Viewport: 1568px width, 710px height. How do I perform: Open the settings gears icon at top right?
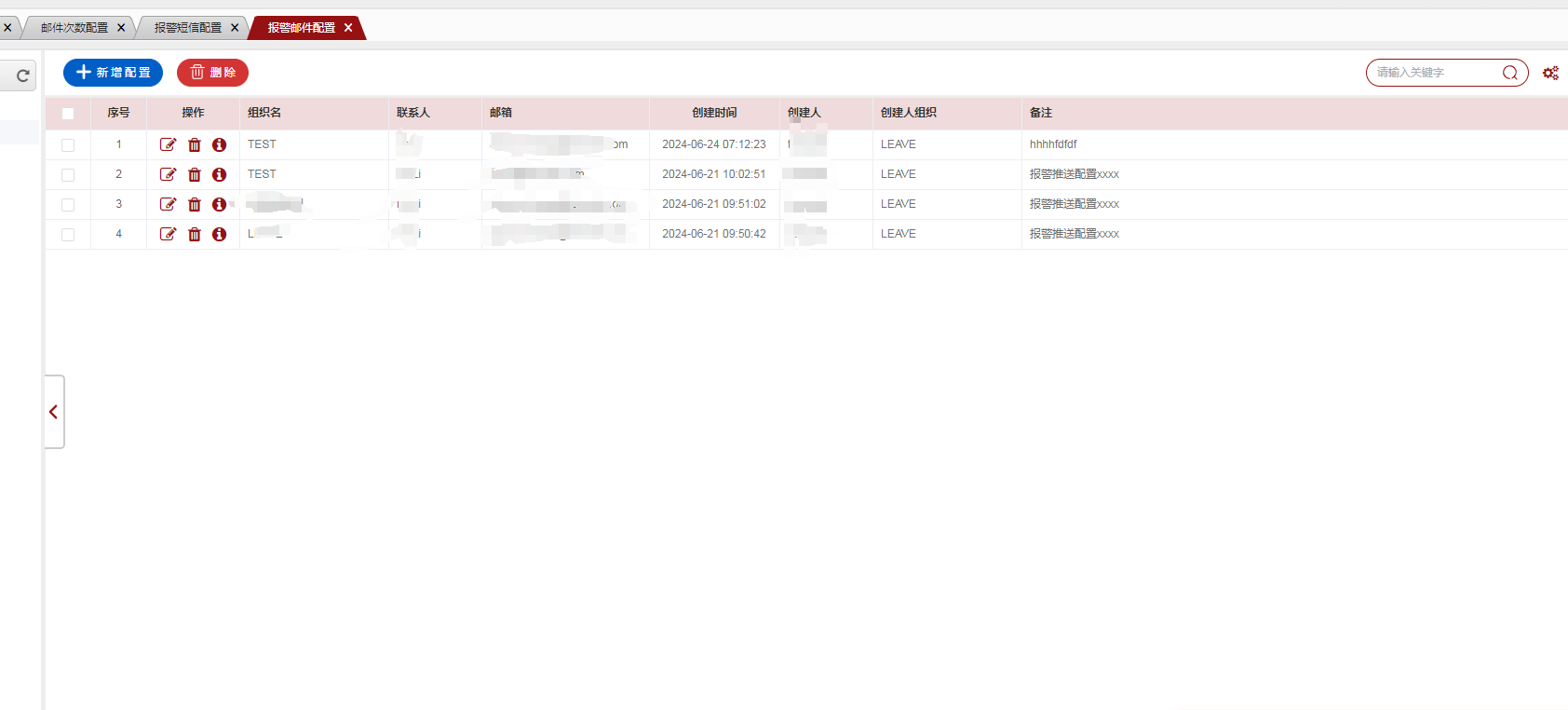coord(1550,73)
